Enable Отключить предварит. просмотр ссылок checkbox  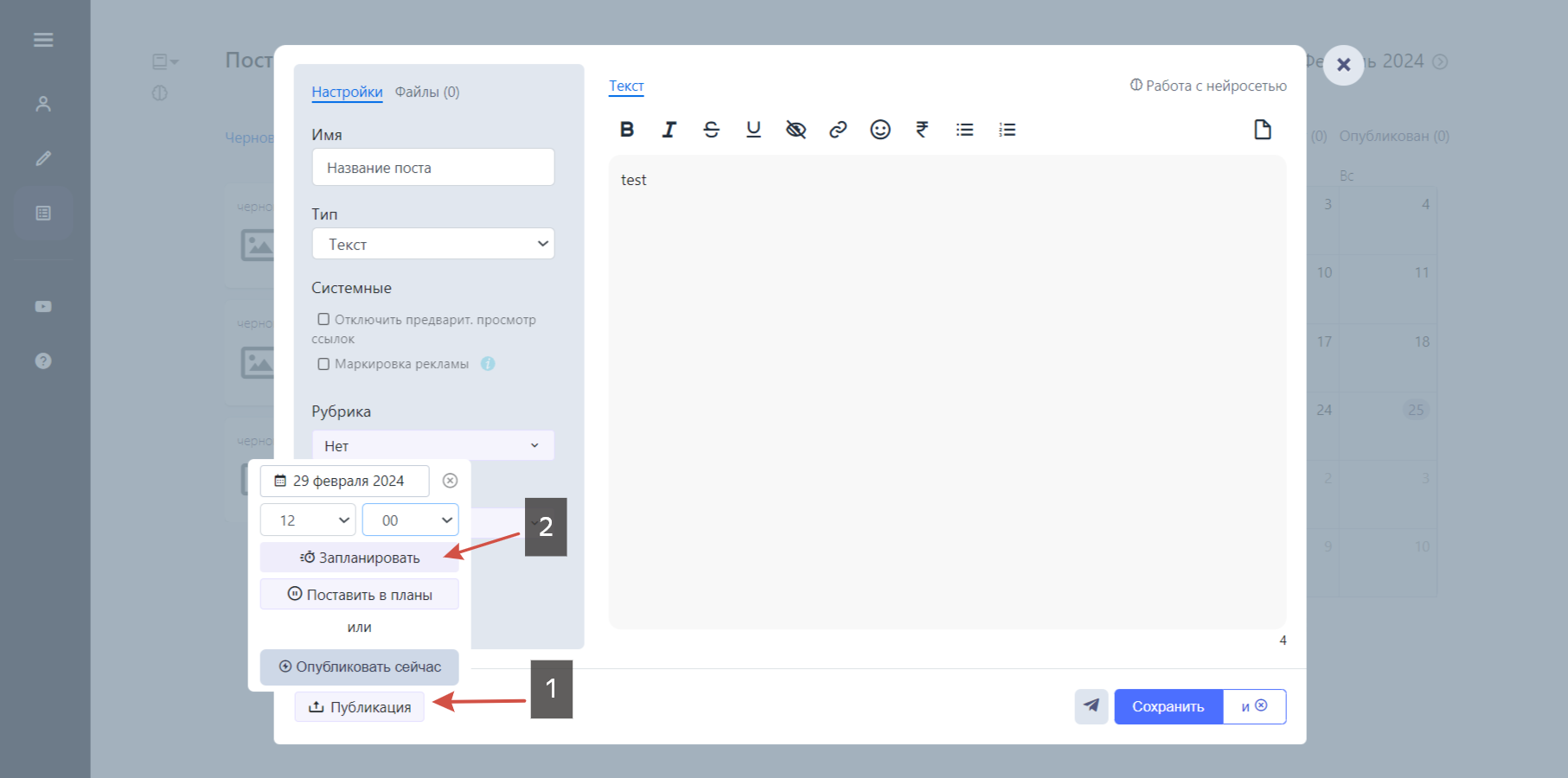tap(323, 319)
